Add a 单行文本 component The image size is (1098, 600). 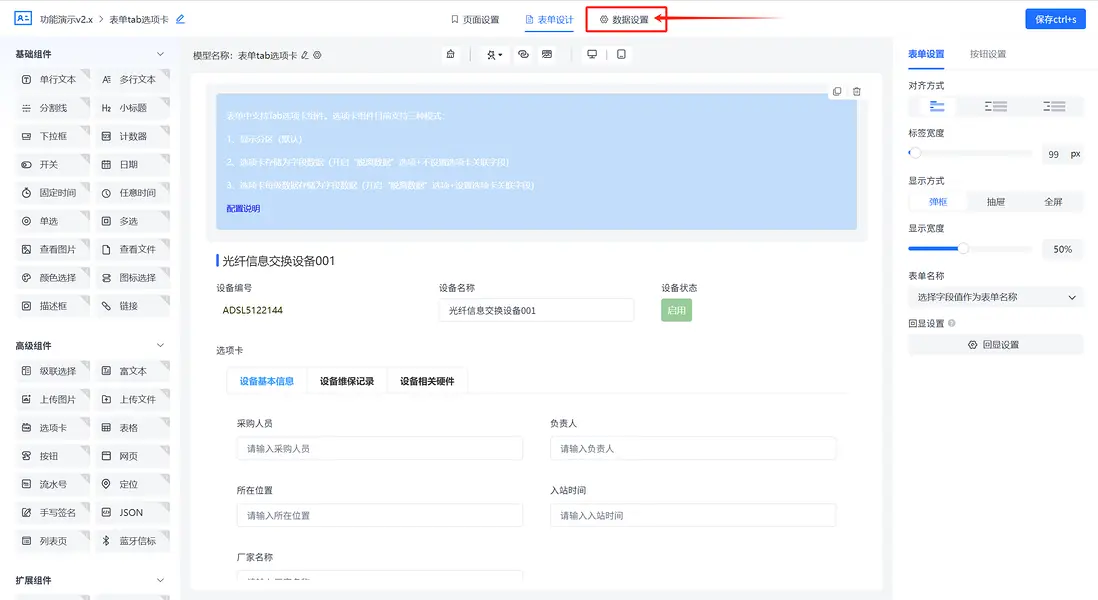(x=53, y=80)
